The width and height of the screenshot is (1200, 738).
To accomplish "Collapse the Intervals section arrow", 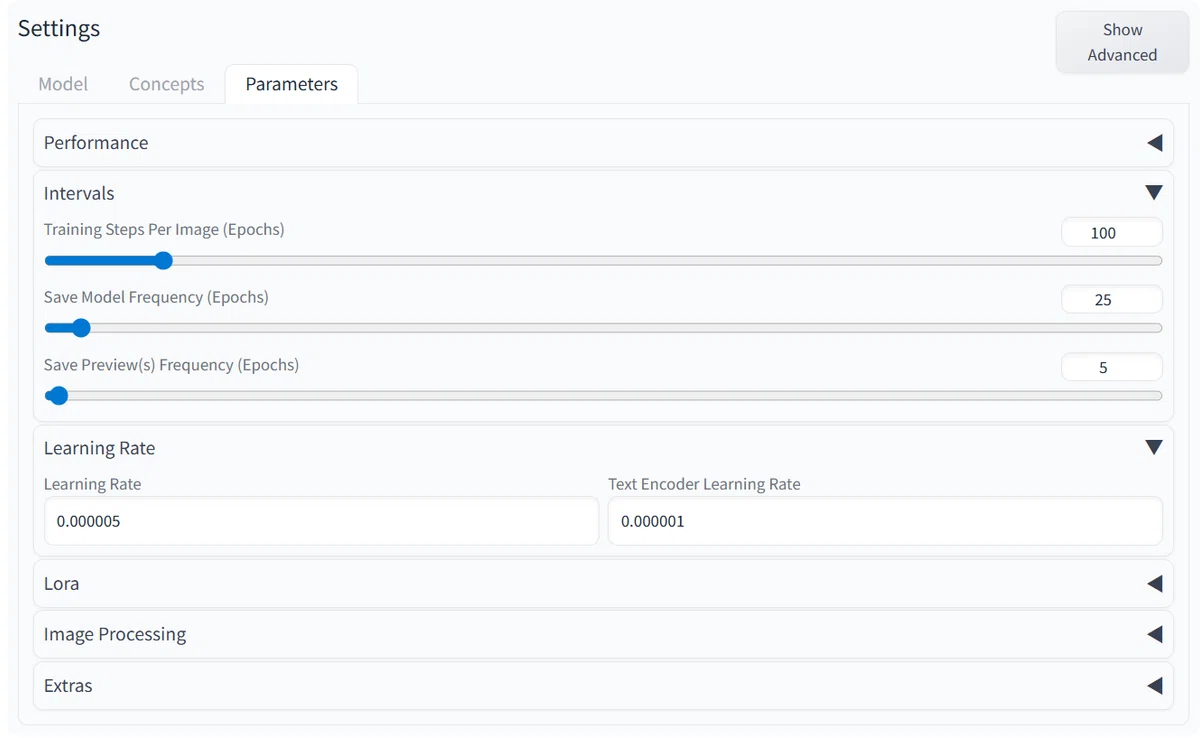I will coord(1154,193).
